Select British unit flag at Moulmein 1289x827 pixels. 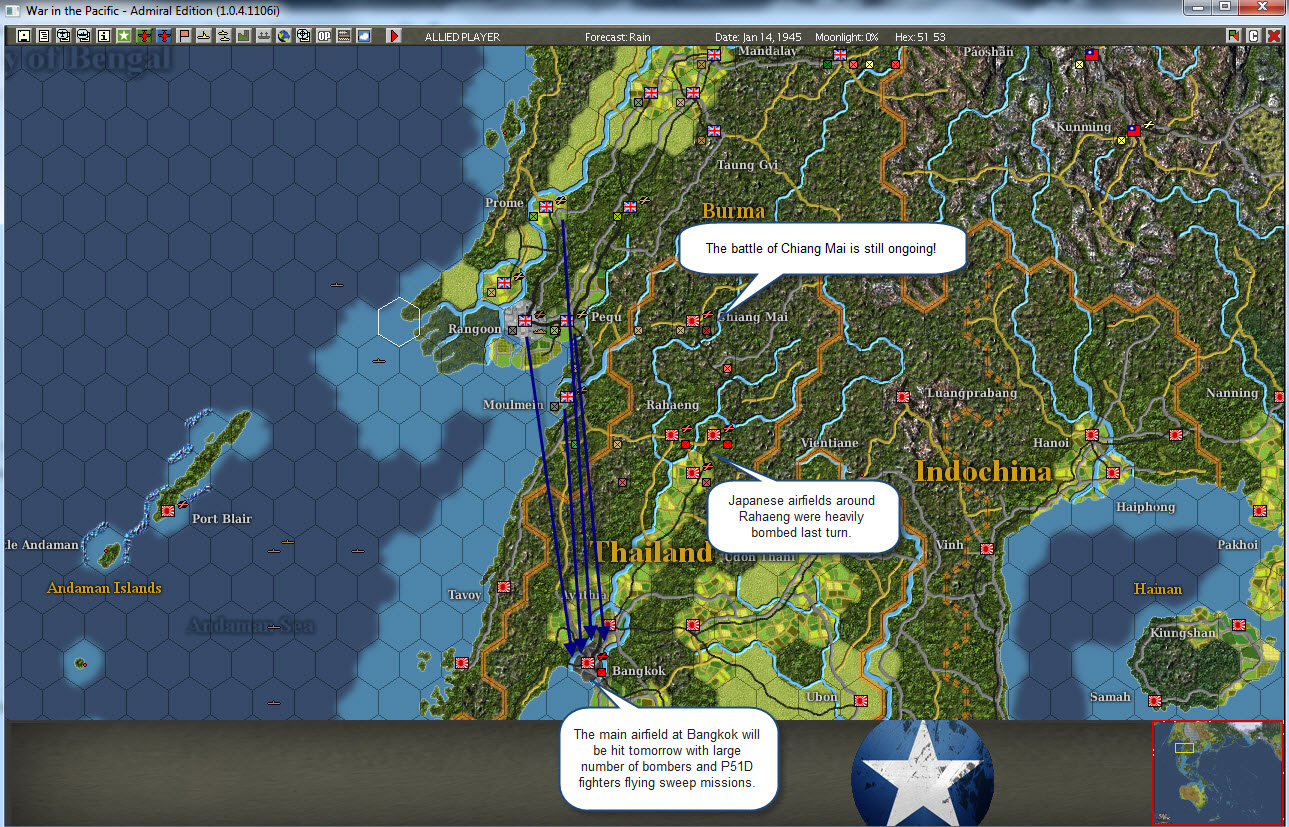coord(567,397)
